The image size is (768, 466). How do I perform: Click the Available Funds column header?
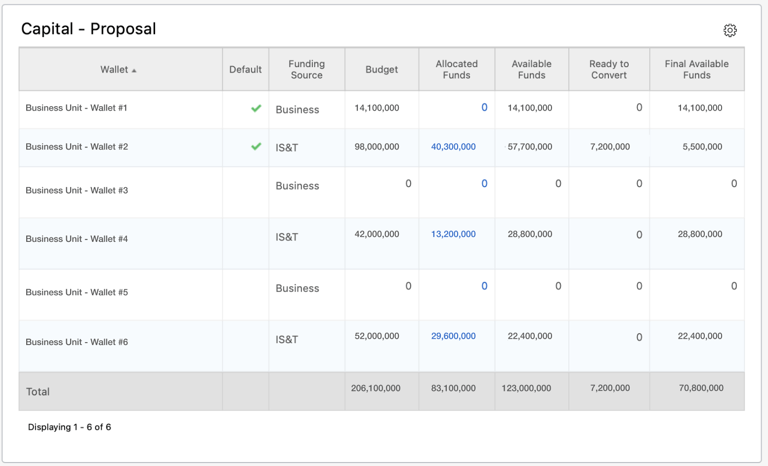tap(531, 69)
